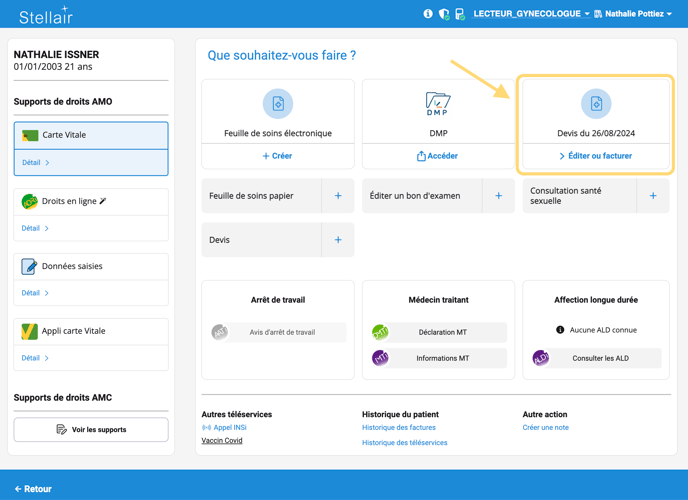Add a Feuille de soins papier
This screenshot has width=688, height=500.
[338, 196]
